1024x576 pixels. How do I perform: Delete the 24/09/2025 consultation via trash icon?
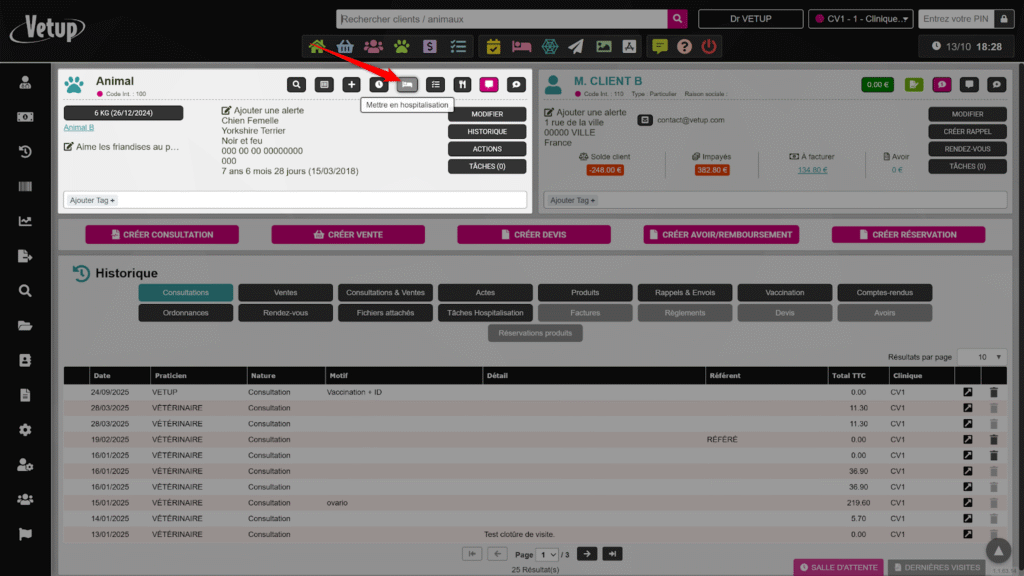[x=993, y=393]
